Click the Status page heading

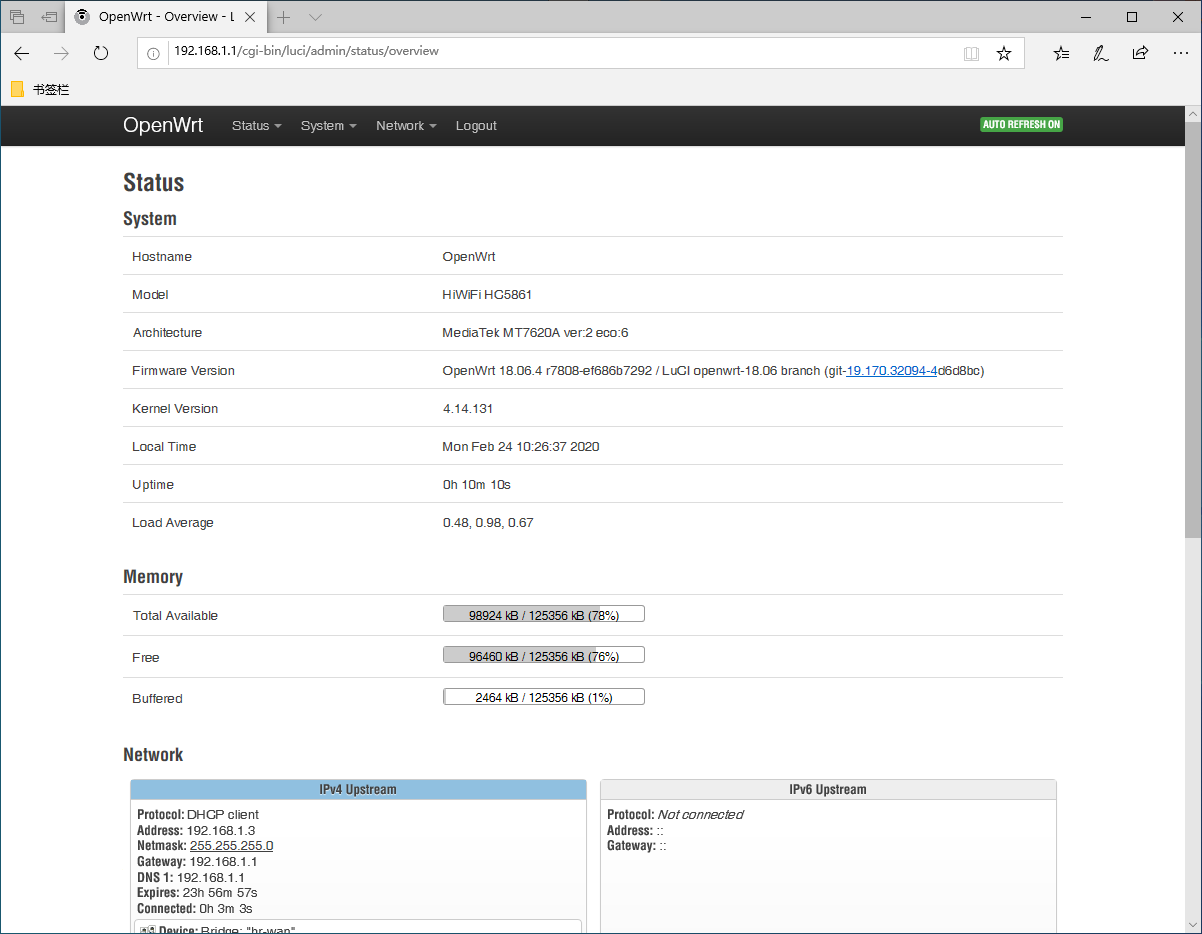(x=154, y=183)
